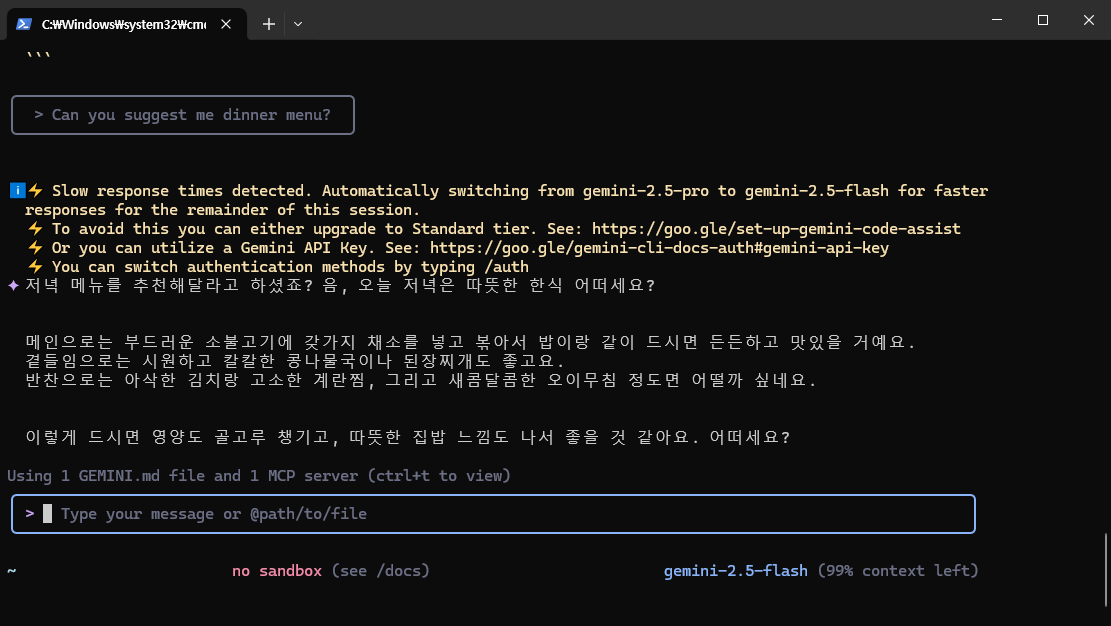Click the 'Type your message' input field
The height and width of the screenshot is (626, 1111).
(x=493, y=514)
